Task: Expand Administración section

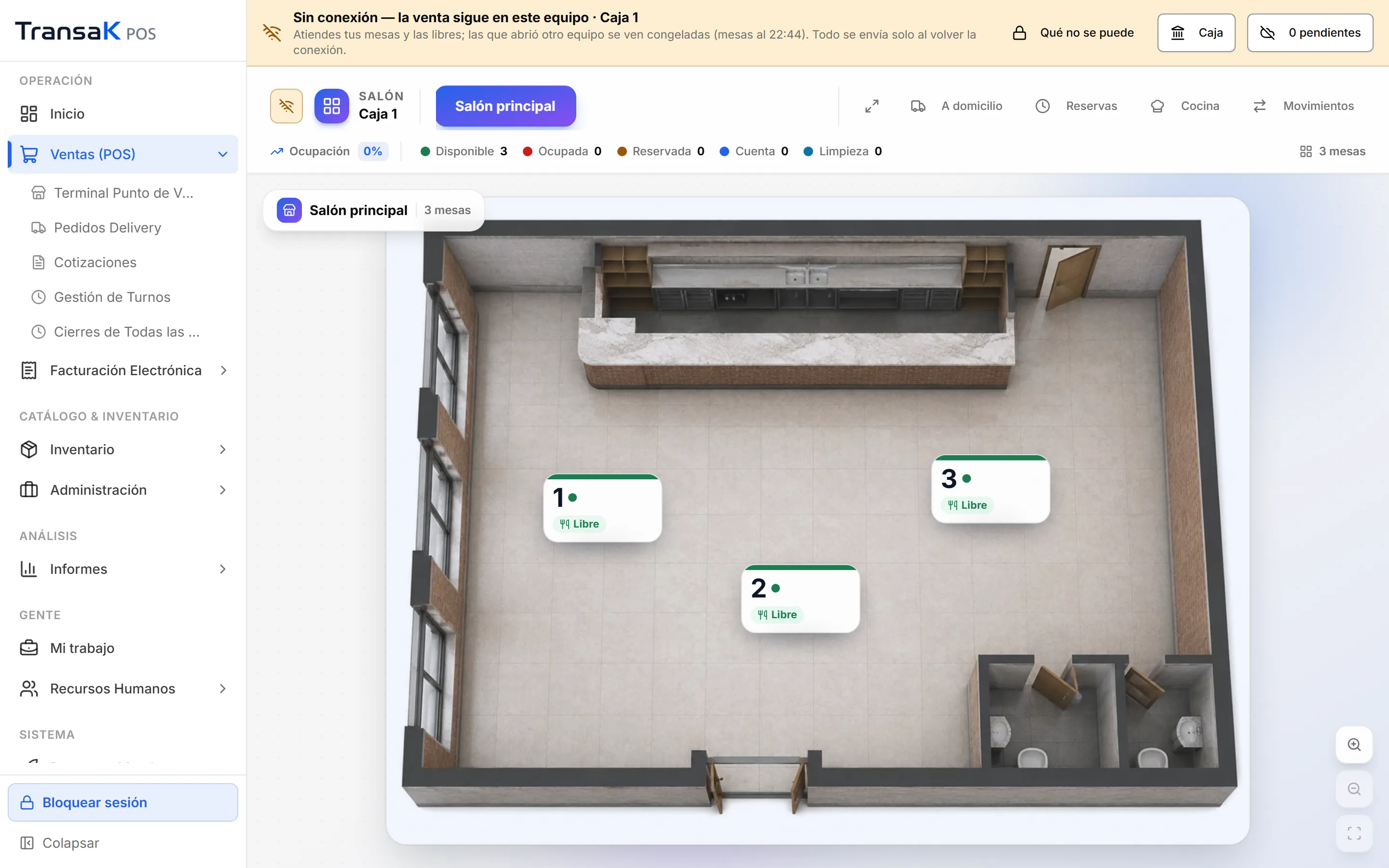Action: click(x=123, y=489)
